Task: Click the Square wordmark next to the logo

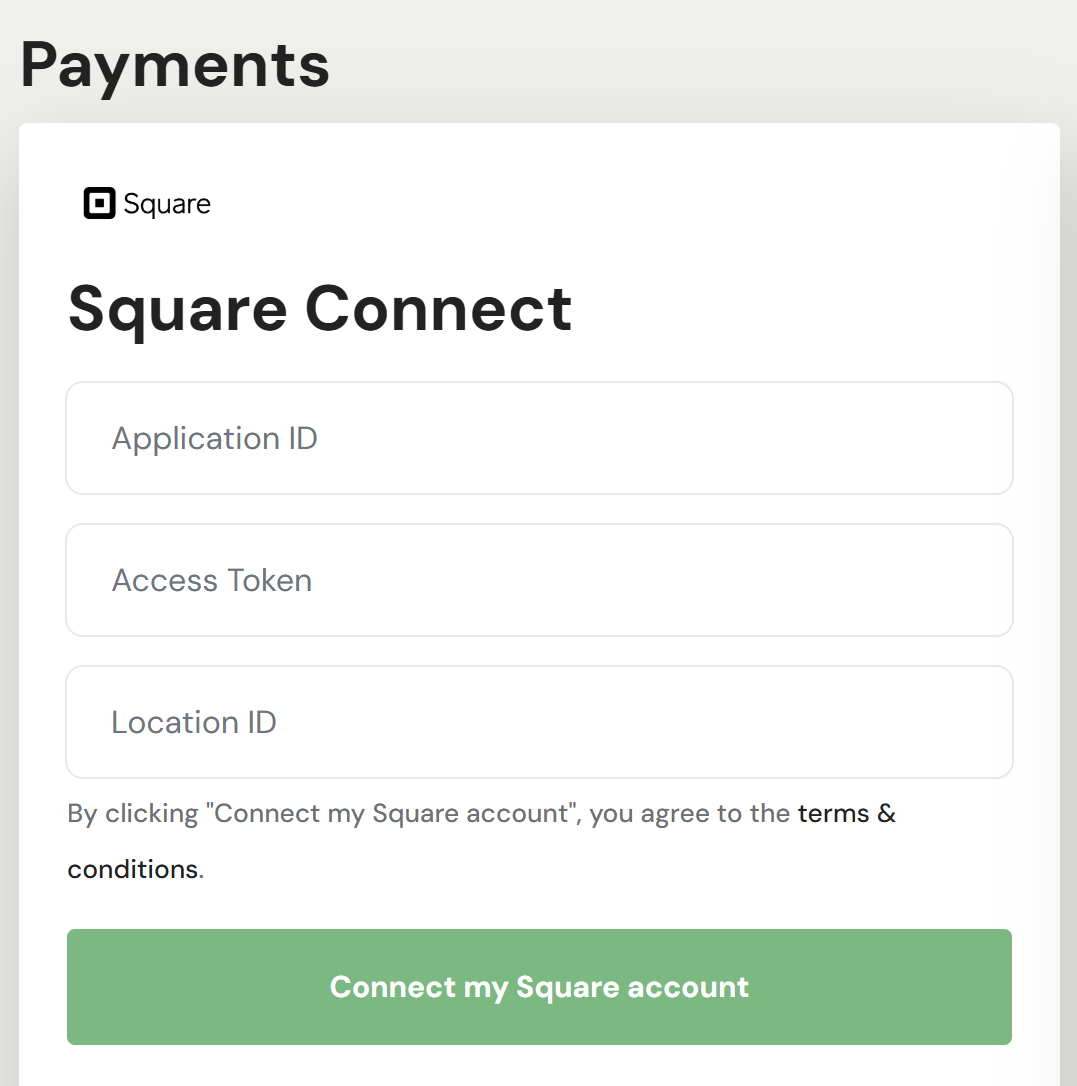Action: point(167,205)
